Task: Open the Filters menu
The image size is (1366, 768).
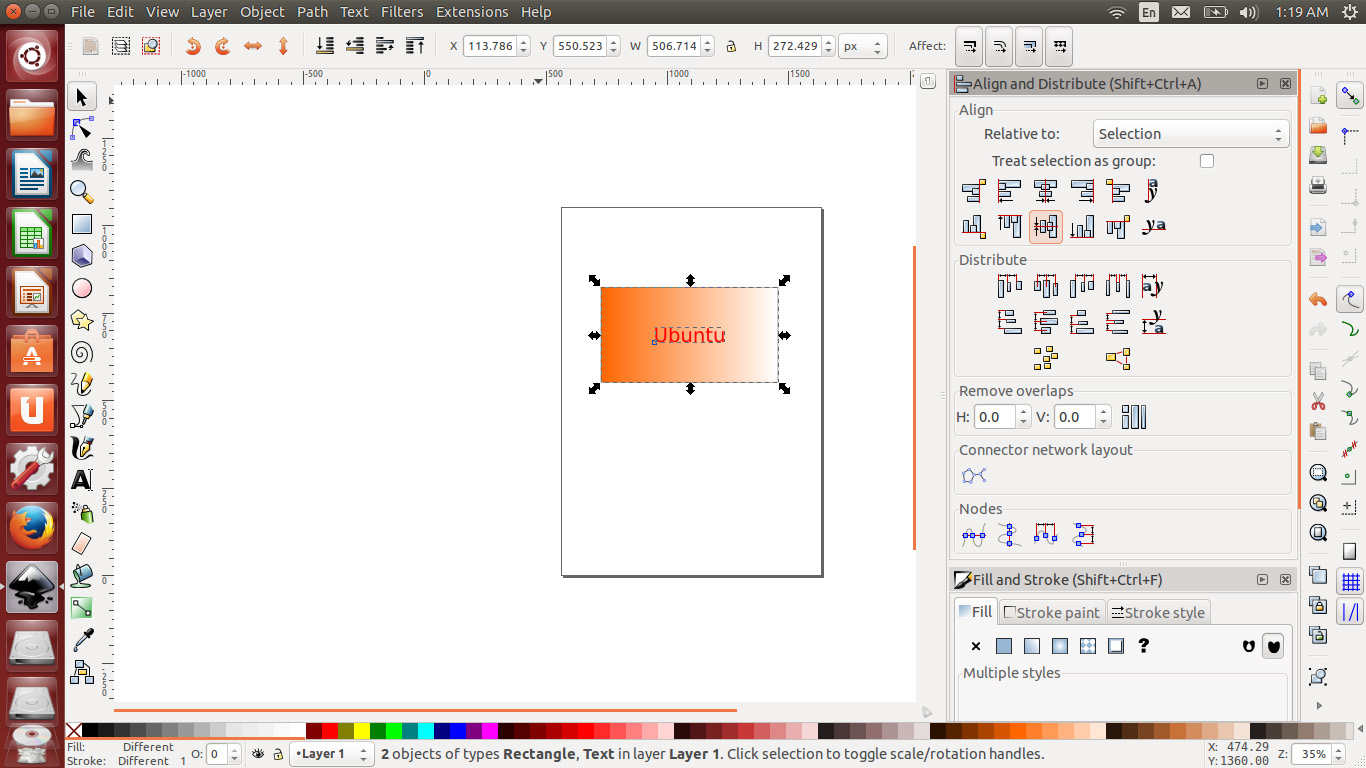Action: pos(401,12)
